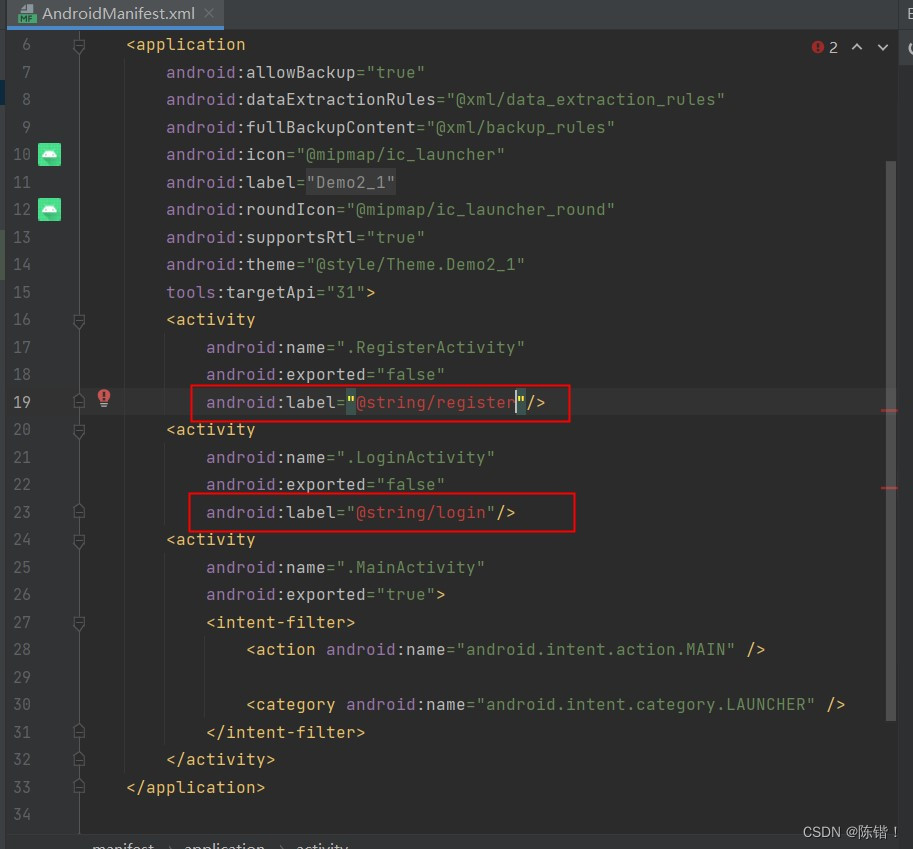Click the </application> closing tag
The image size is (913, 849).
[x=196, y=788]
